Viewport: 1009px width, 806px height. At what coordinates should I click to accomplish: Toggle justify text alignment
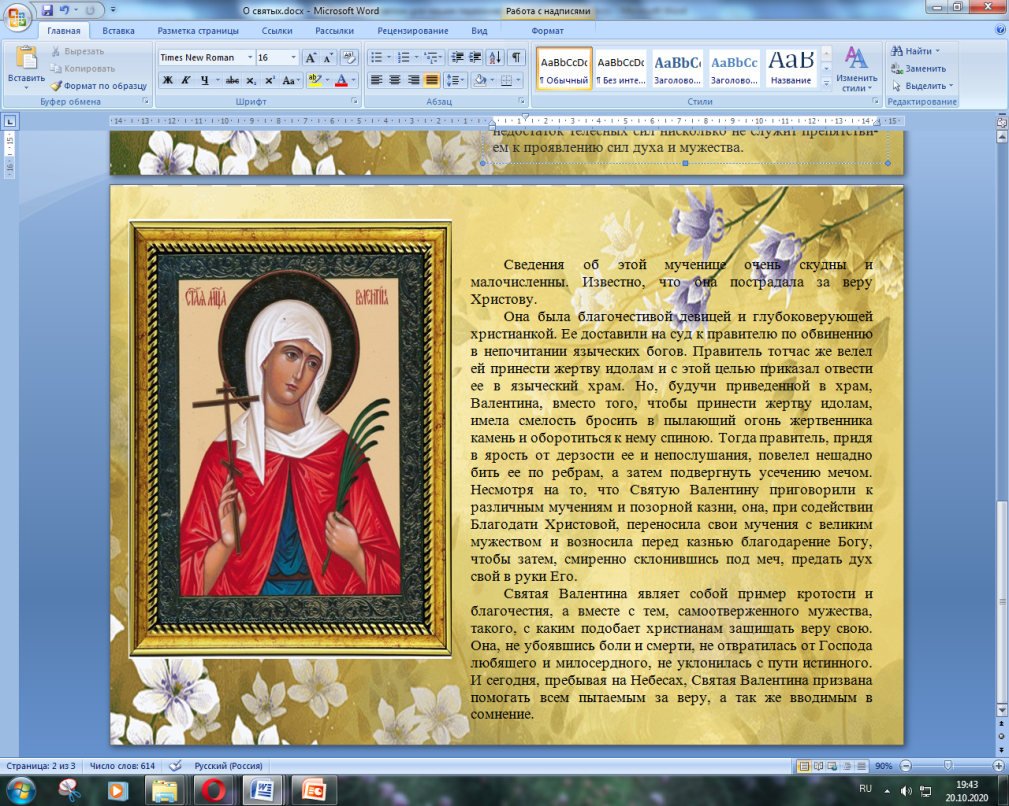point(431,80)
